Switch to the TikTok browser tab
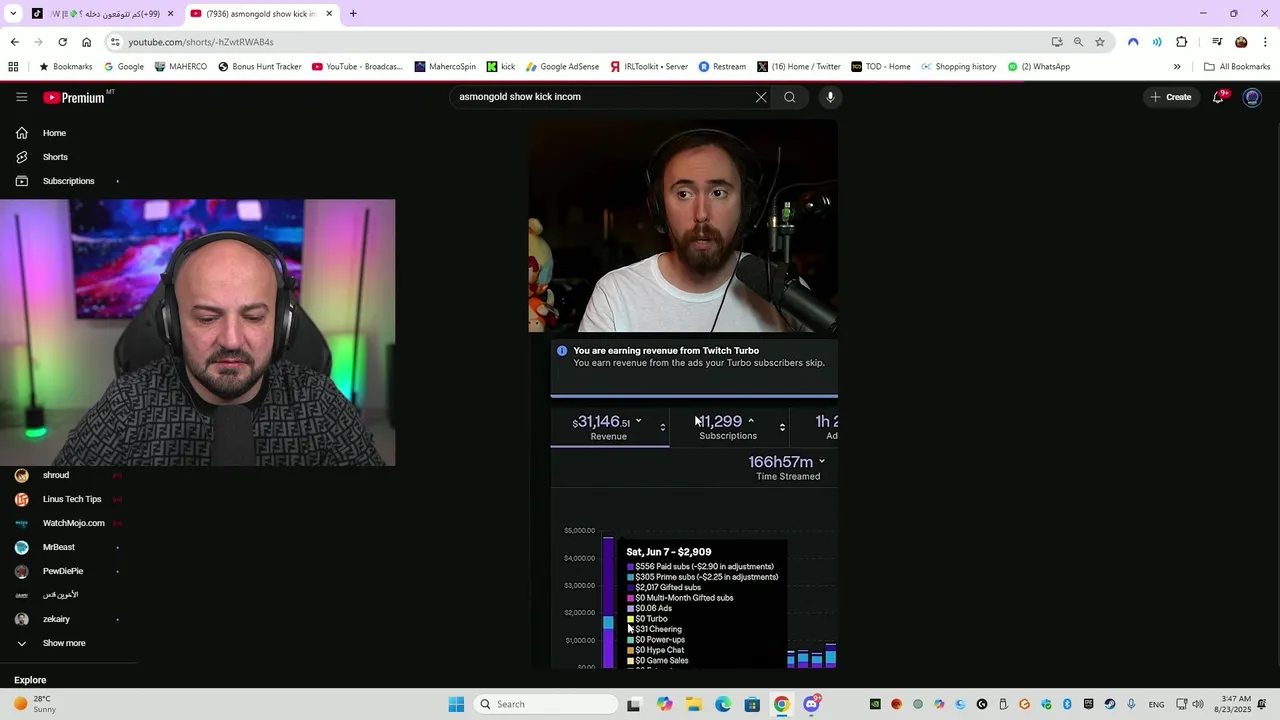This screenshot has height=720, width=1280. [102, 14]
